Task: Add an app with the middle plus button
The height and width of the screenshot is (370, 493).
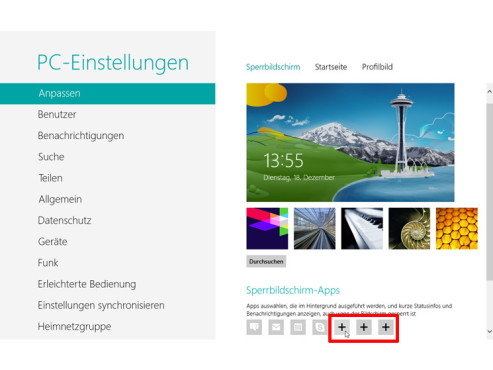Action: coord(364,327)
